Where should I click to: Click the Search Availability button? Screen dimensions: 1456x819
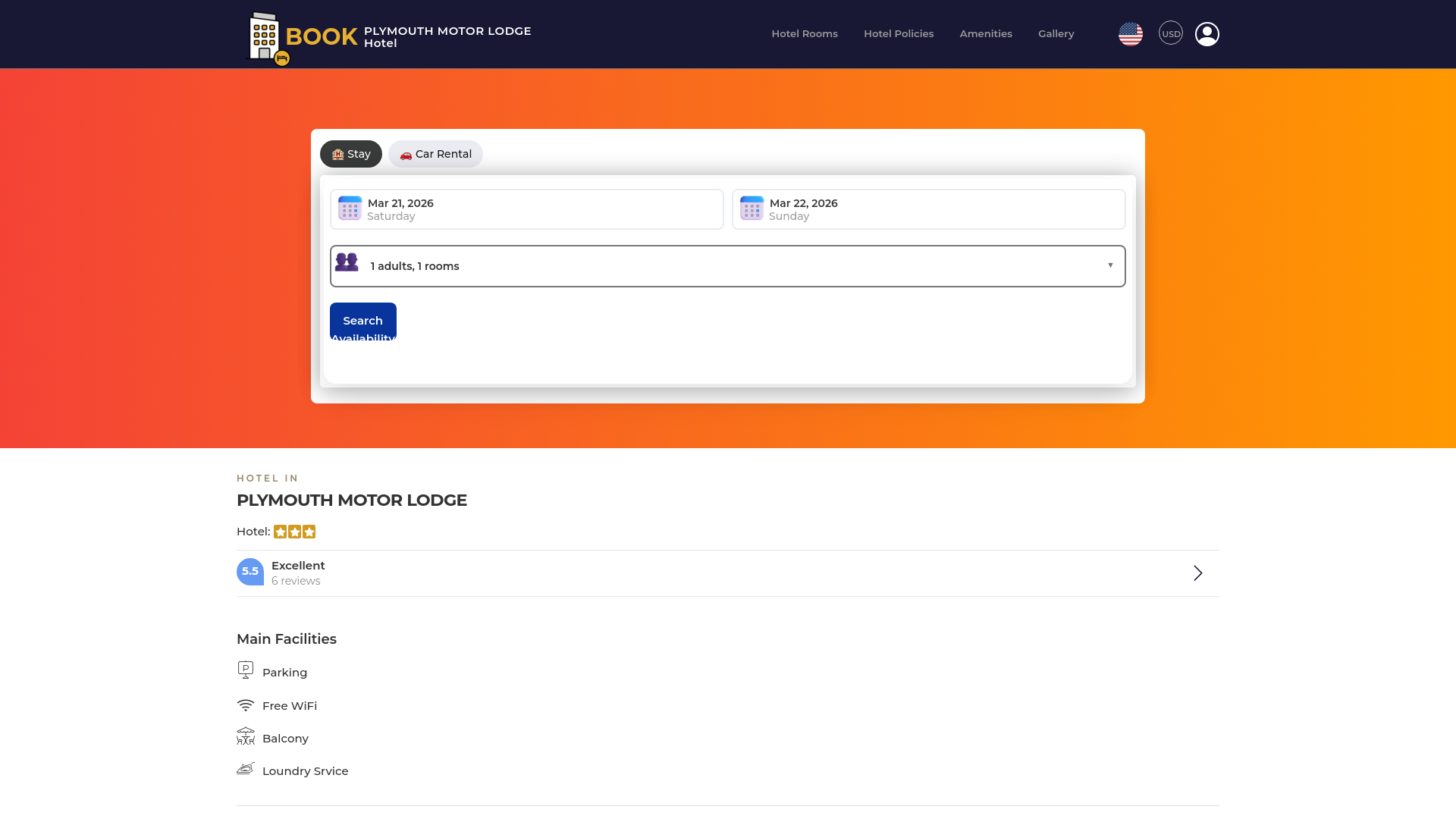[363, 321]
